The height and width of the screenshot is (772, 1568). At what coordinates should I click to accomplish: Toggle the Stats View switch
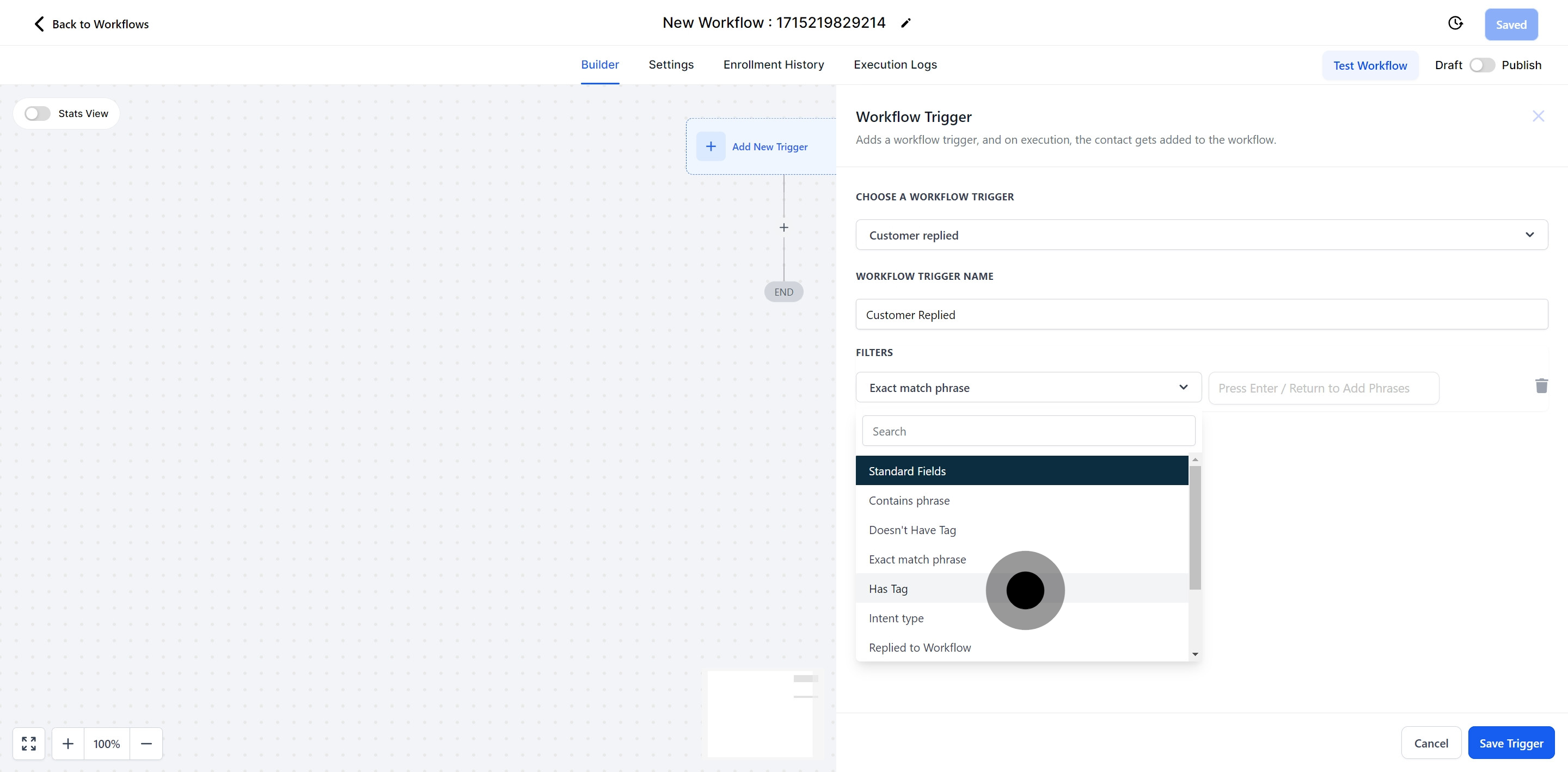pos(37,114)
